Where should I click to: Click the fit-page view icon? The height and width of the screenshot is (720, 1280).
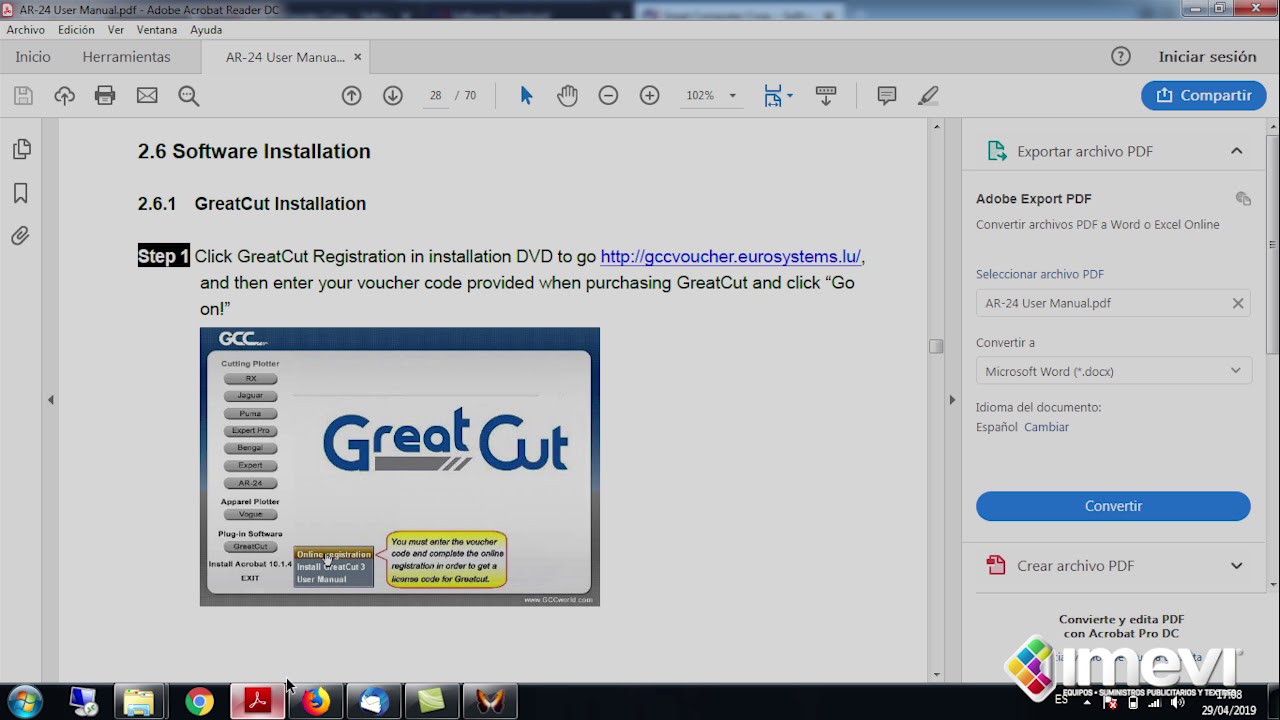click(x=773, y=96)
